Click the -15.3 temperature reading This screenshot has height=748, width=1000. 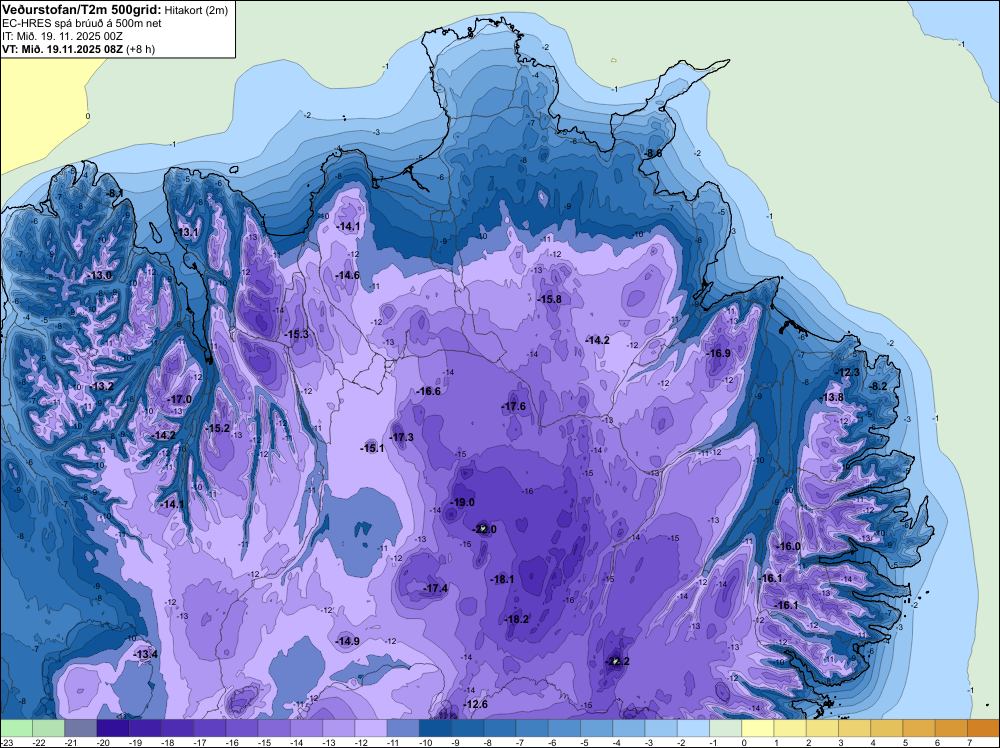pyautogui.click(x=296, y=334)
